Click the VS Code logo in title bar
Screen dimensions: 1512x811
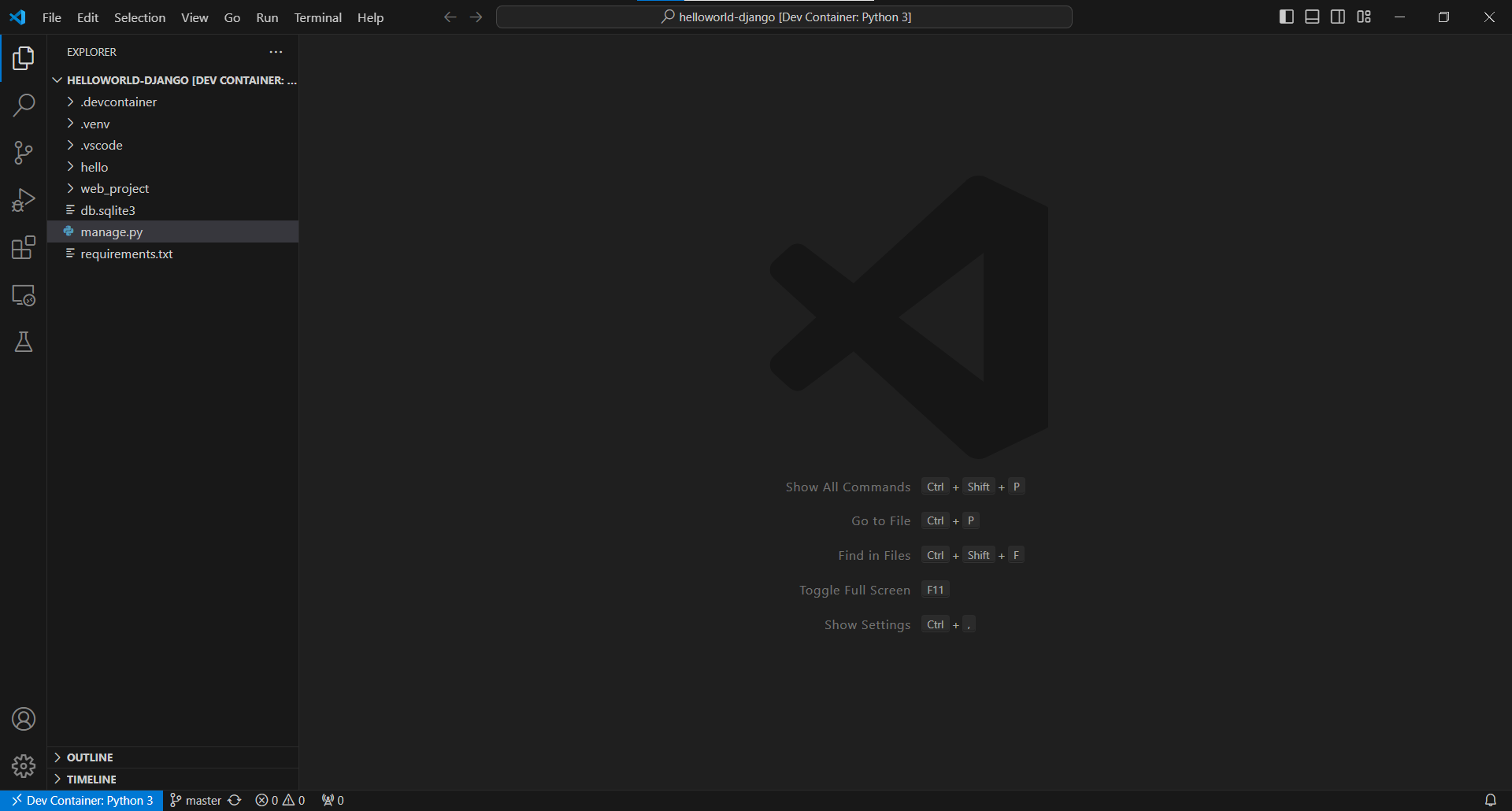click(x=17, y=17)
